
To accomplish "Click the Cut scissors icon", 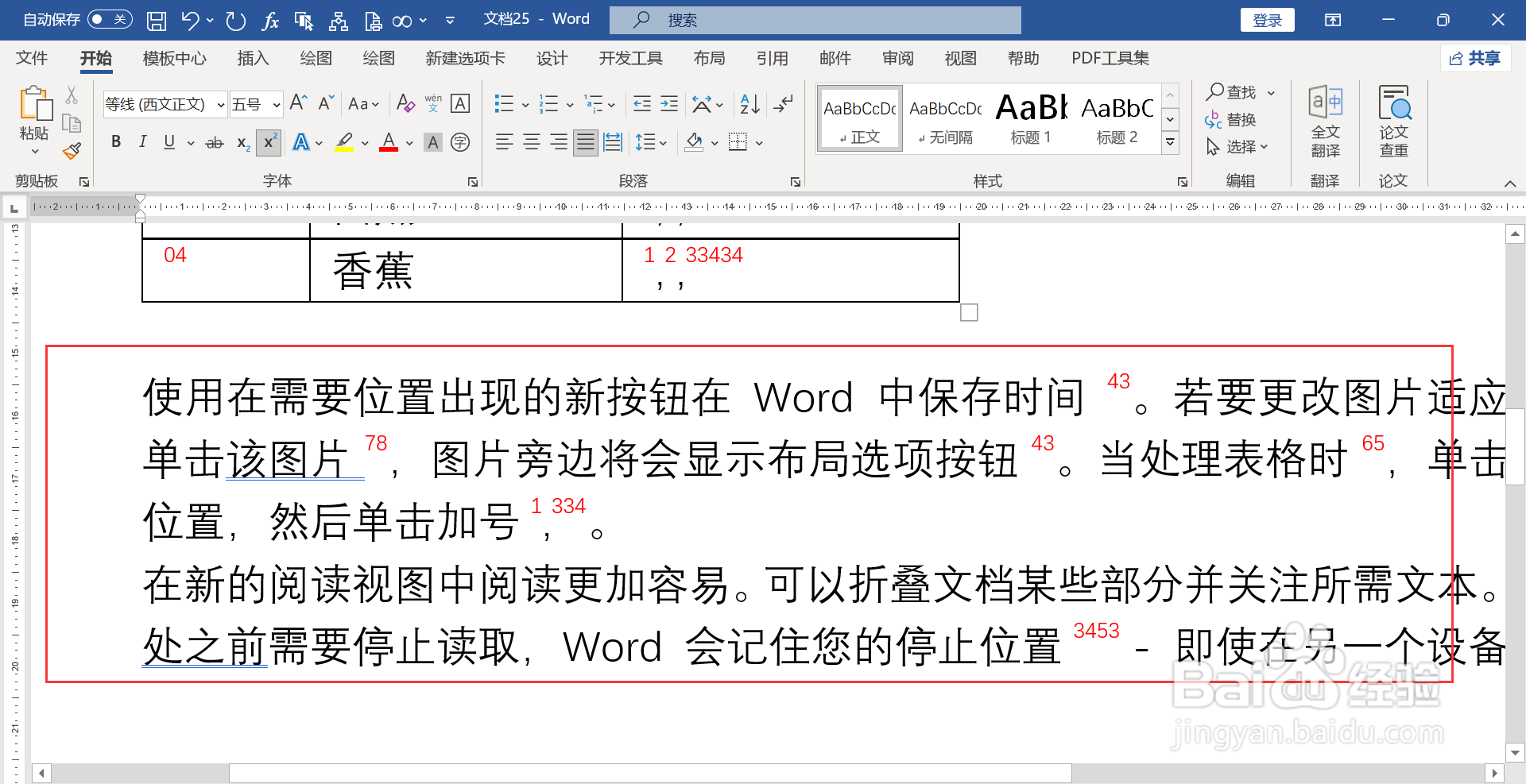I will tap(72, 95).
